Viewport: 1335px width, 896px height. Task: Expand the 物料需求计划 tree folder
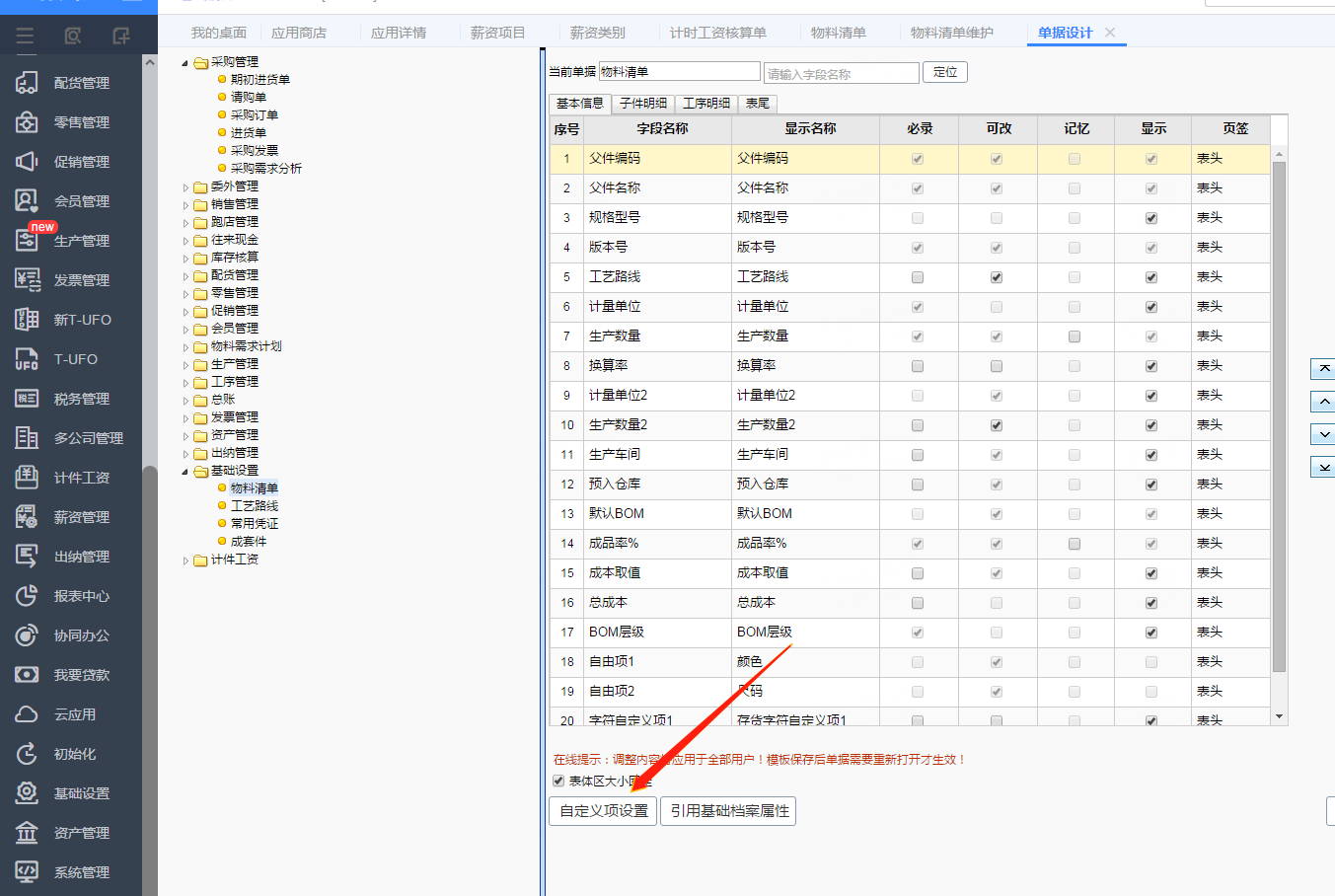pos(185,346)
